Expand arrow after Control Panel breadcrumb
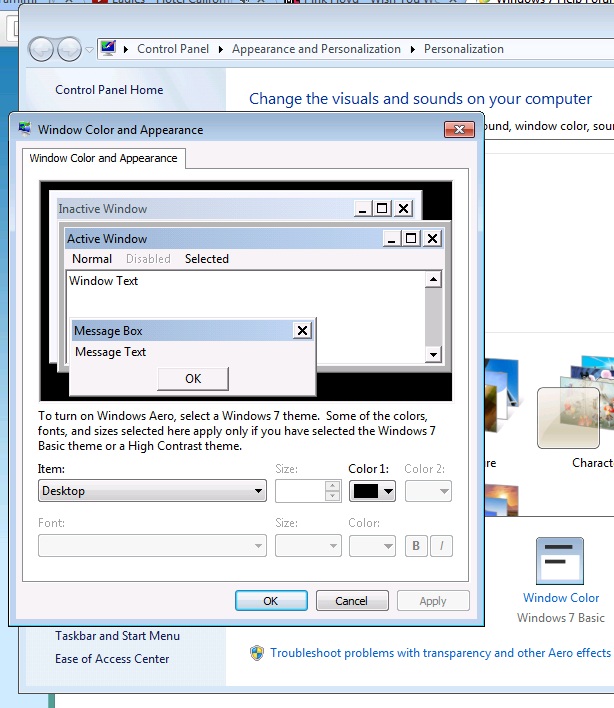The image size is (614, 708). 221,49
